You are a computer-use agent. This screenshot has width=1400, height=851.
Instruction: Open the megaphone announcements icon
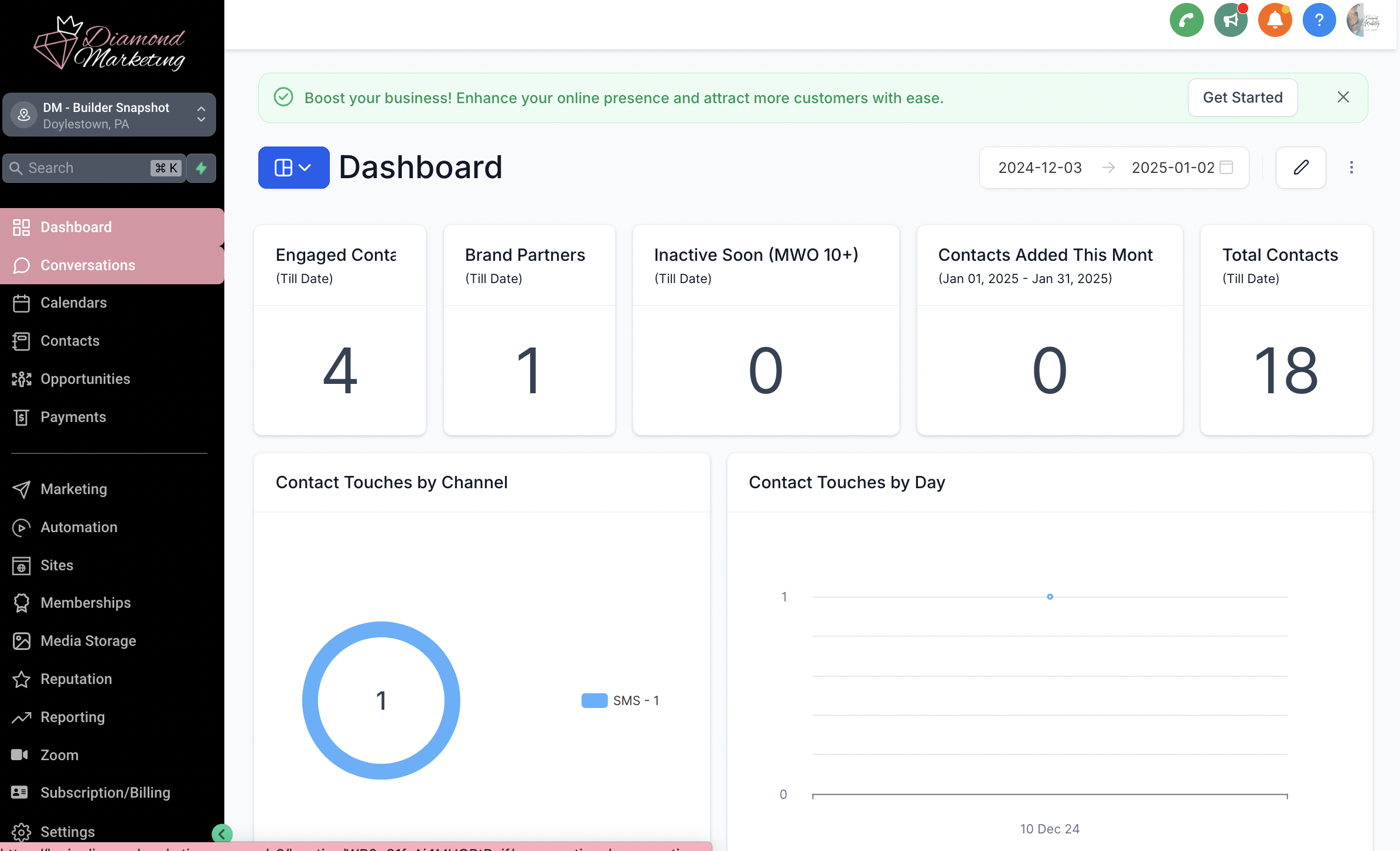pyautogui.click(x=1231, y=21)
